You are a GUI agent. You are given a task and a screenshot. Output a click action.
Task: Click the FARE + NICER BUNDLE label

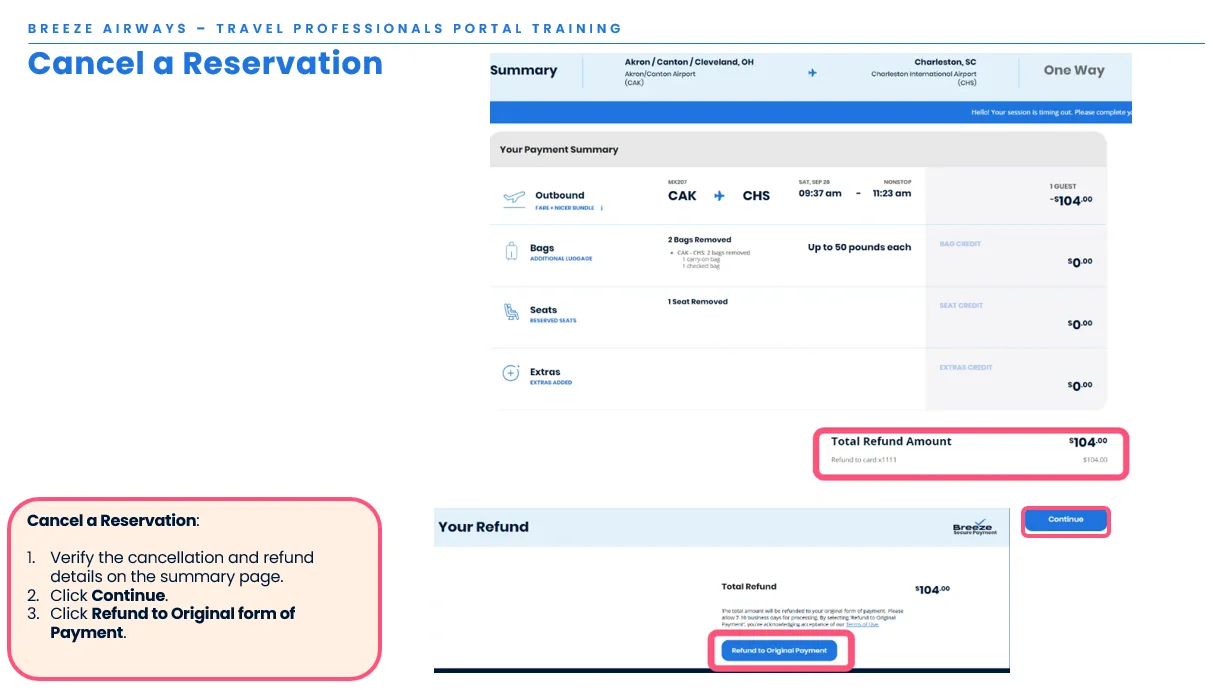click(564, 208)
